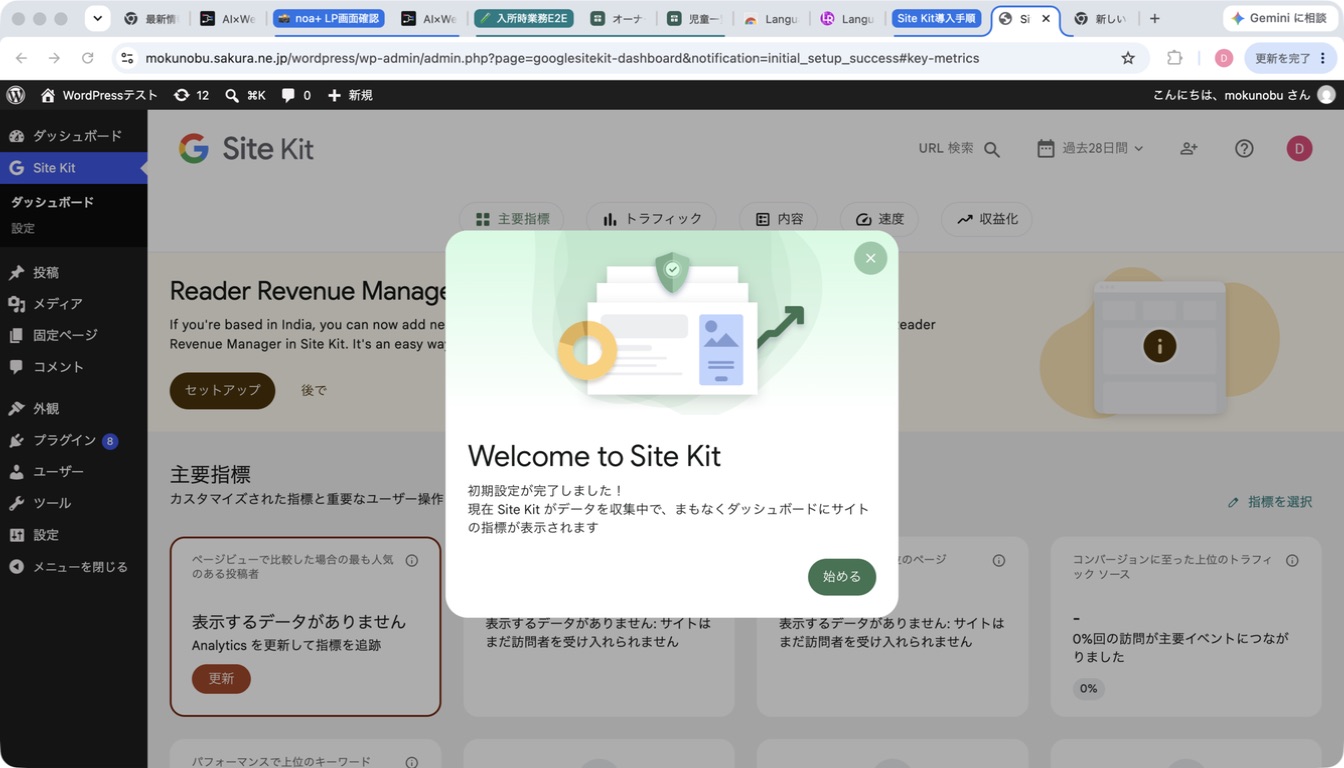The image size is (1344, 768).
Task: Open the comments bubble in admin bar
Action: pos(296,95)
